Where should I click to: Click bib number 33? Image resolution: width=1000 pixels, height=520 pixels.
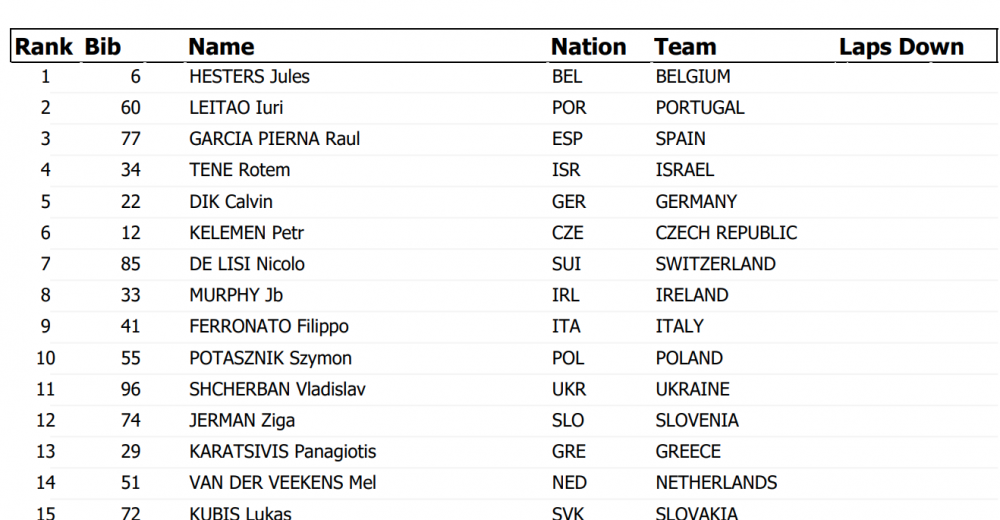point(131,295)
